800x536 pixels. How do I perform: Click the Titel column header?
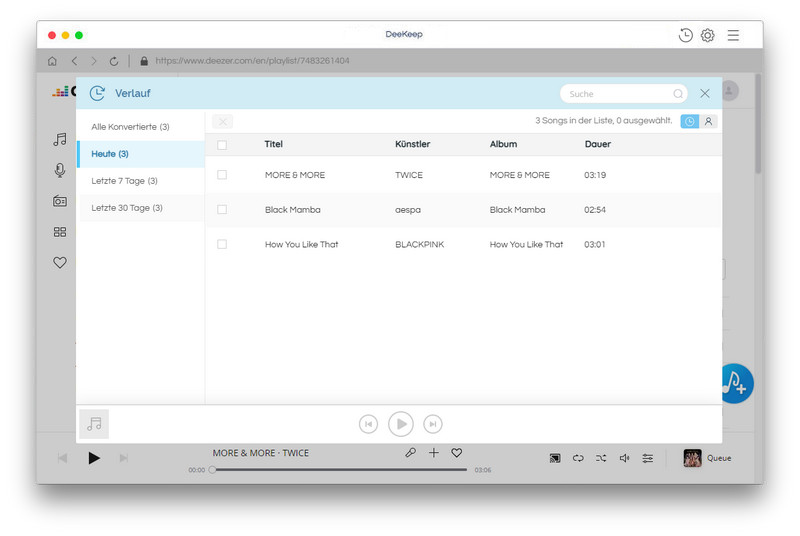coord(273,144)
